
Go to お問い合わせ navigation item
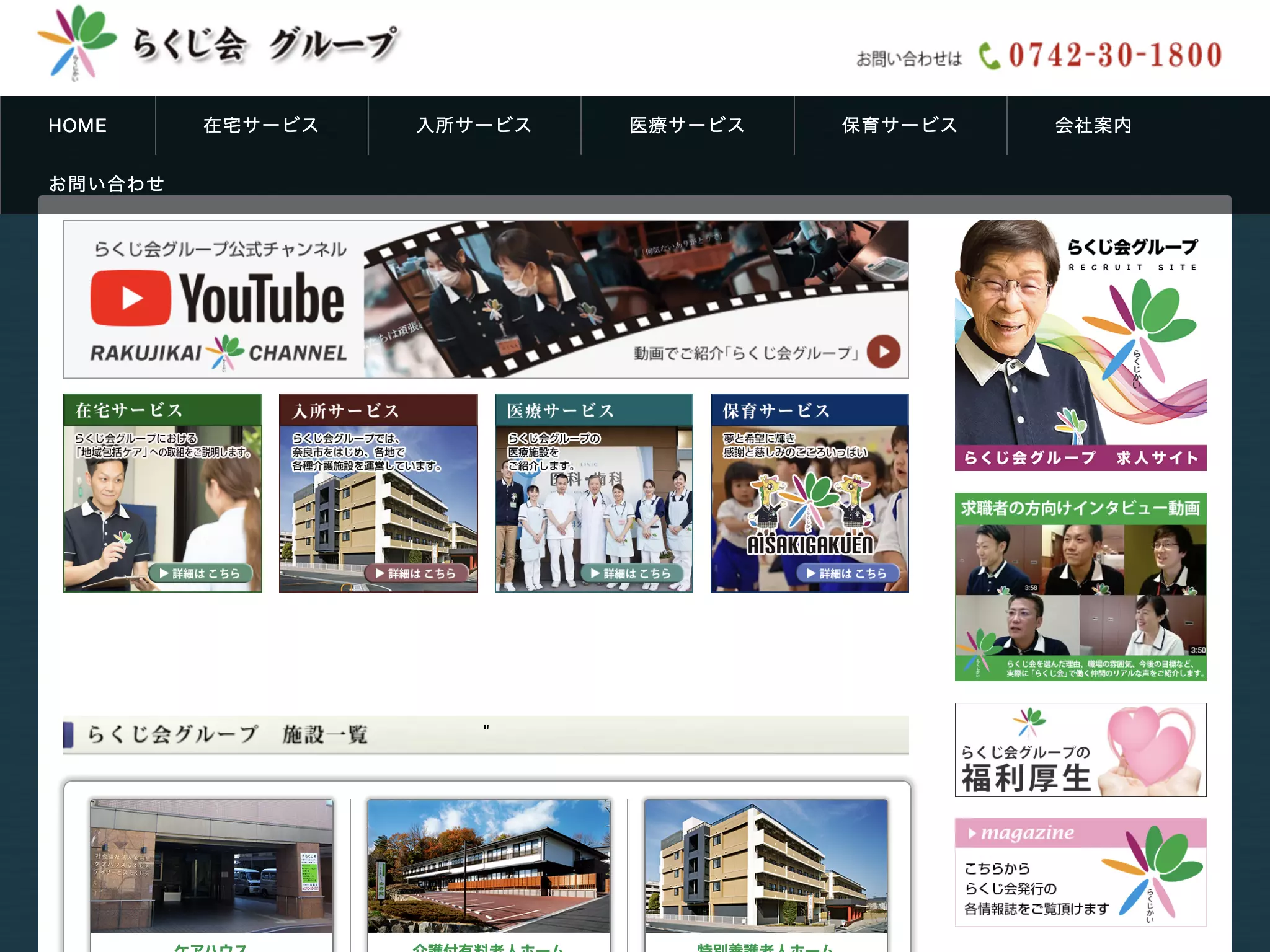coord(107,183)
